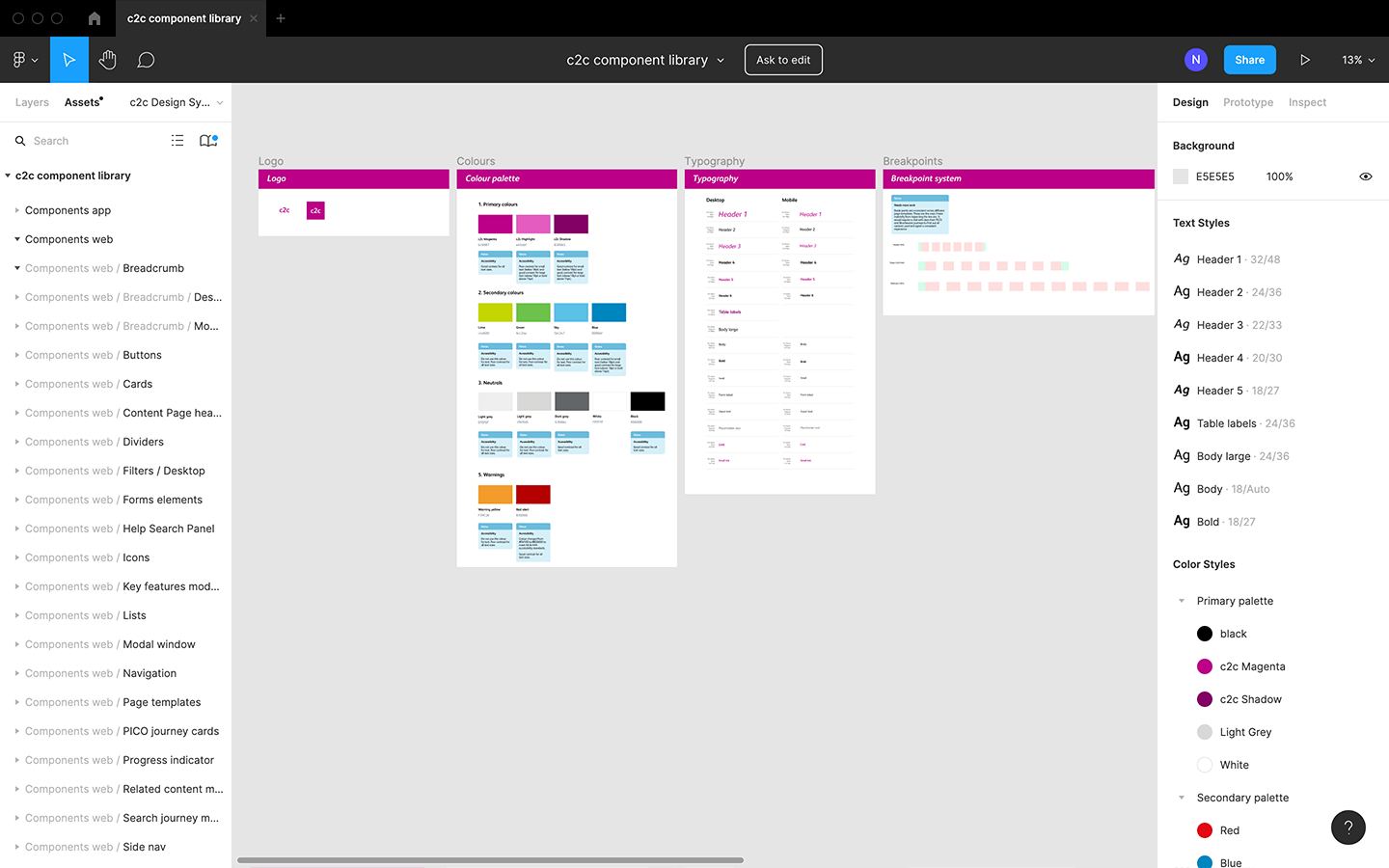Click the Header 5 text style icon

(1182, 391)
